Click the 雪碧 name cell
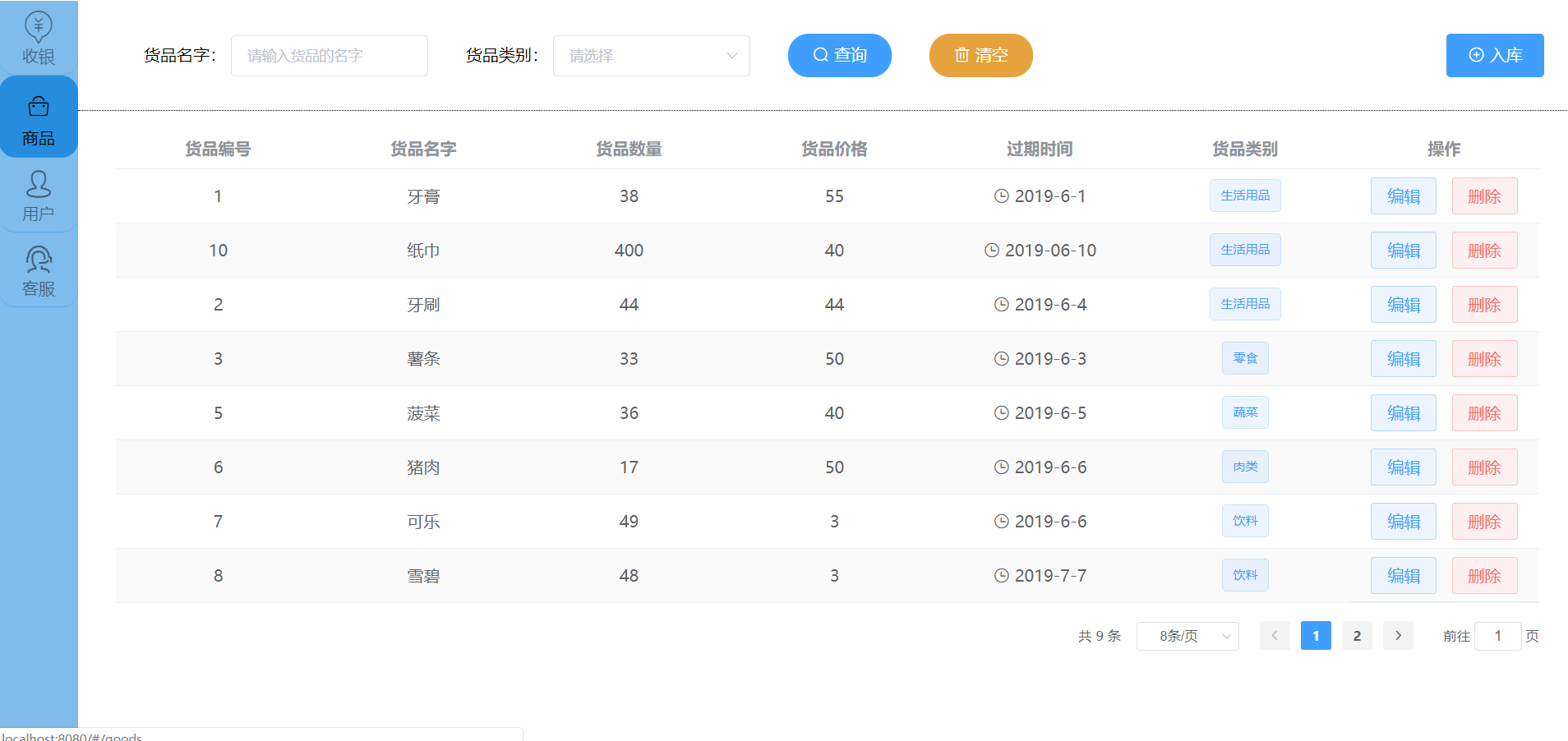 (x=423, y=576)
